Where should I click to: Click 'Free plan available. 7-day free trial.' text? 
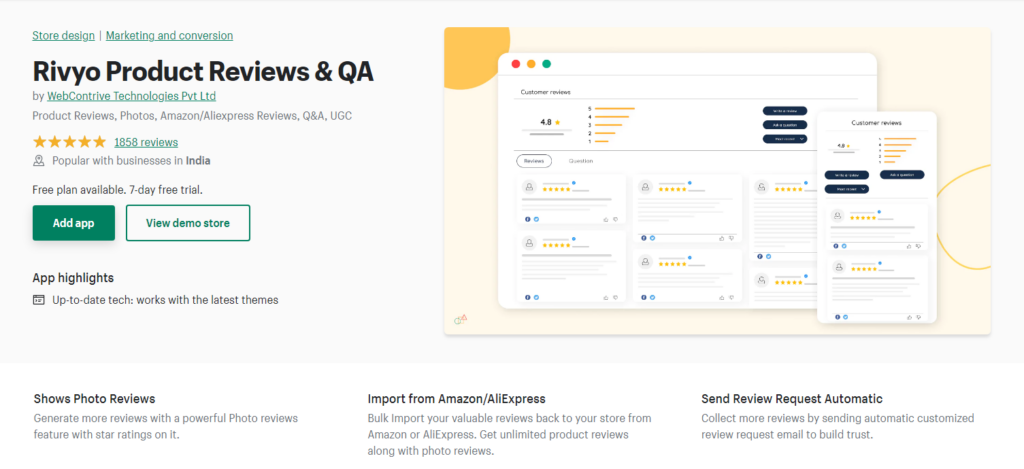118,190
